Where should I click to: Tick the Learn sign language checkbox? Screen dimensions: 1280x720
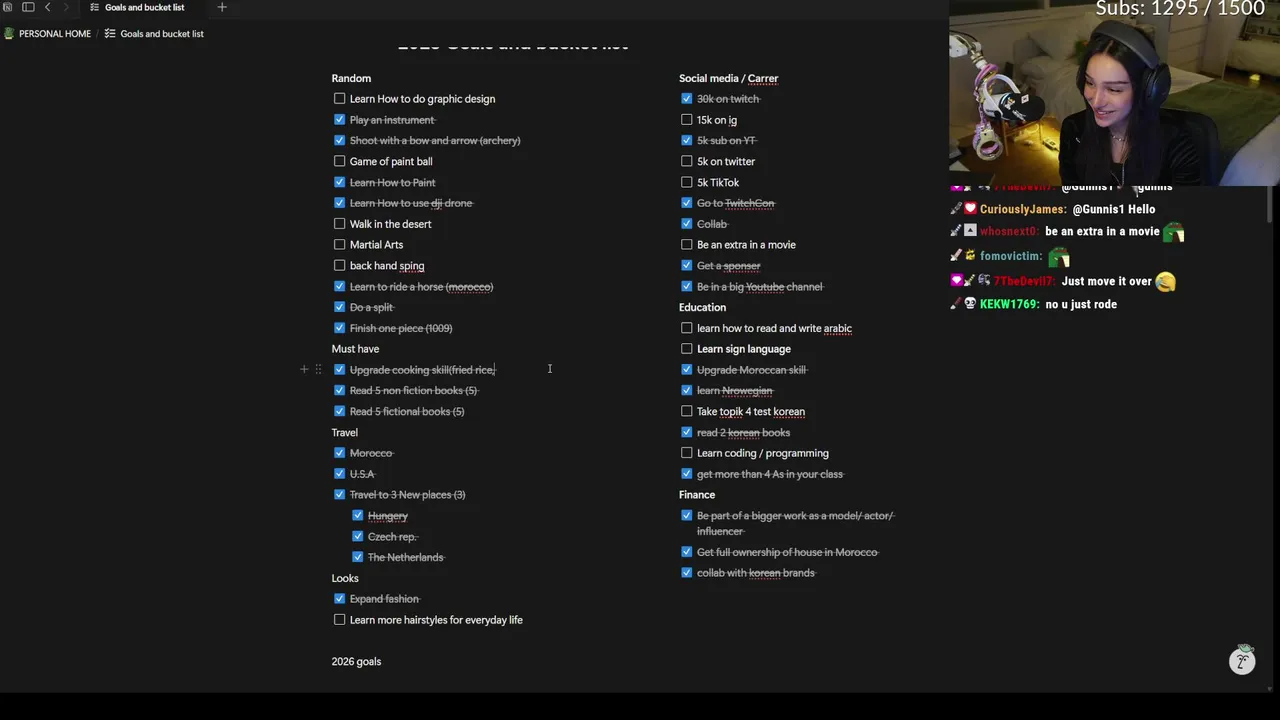pyautogui.click(x=686, y=349)
